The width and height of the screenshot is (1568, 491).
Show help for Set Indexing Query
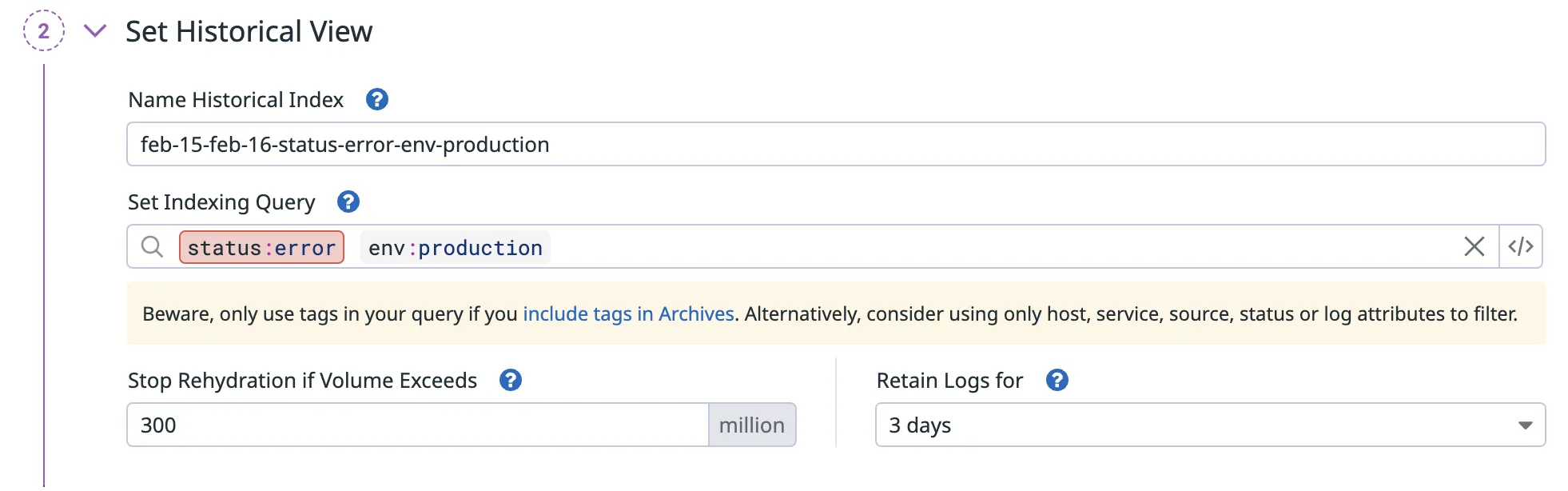[x=348, y=202]
